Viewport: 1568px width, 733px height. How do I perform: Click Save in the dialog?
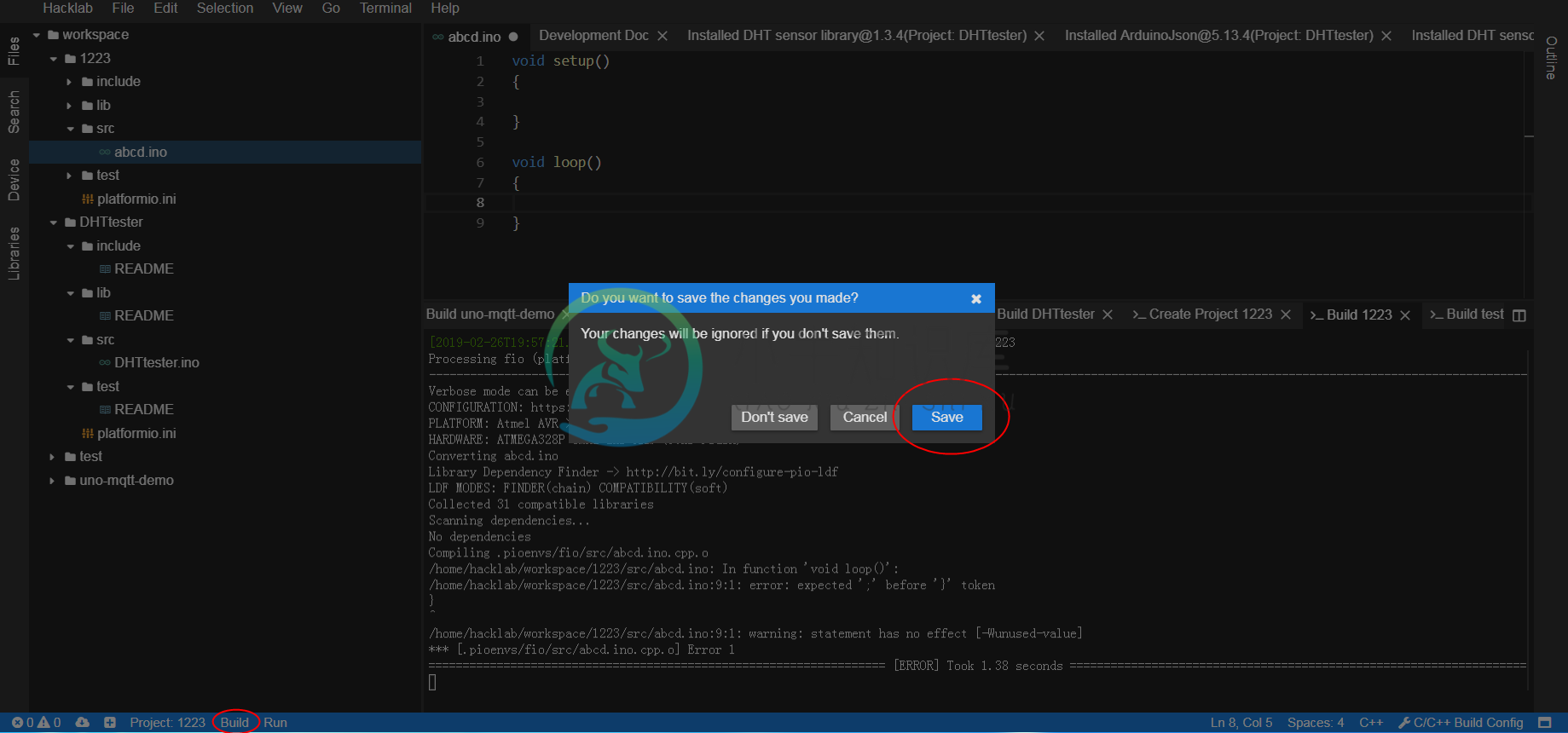[946, 417]
